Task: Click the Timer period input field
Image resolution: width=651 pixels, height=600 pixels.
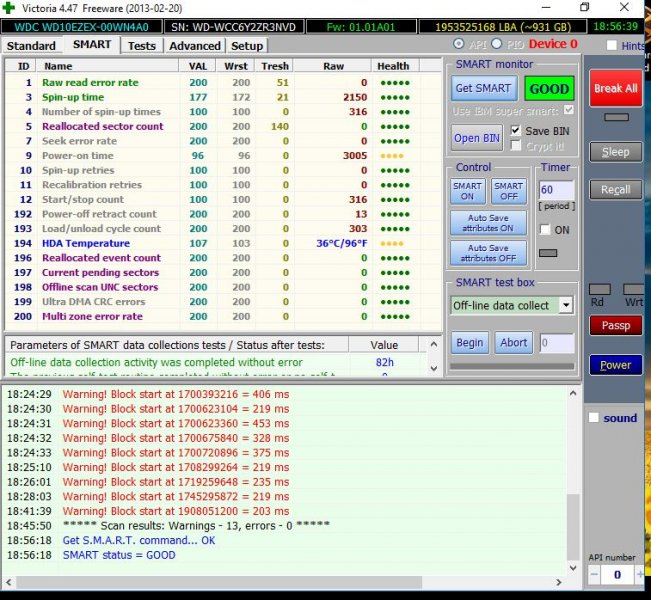Action: (x=555, y=189)
